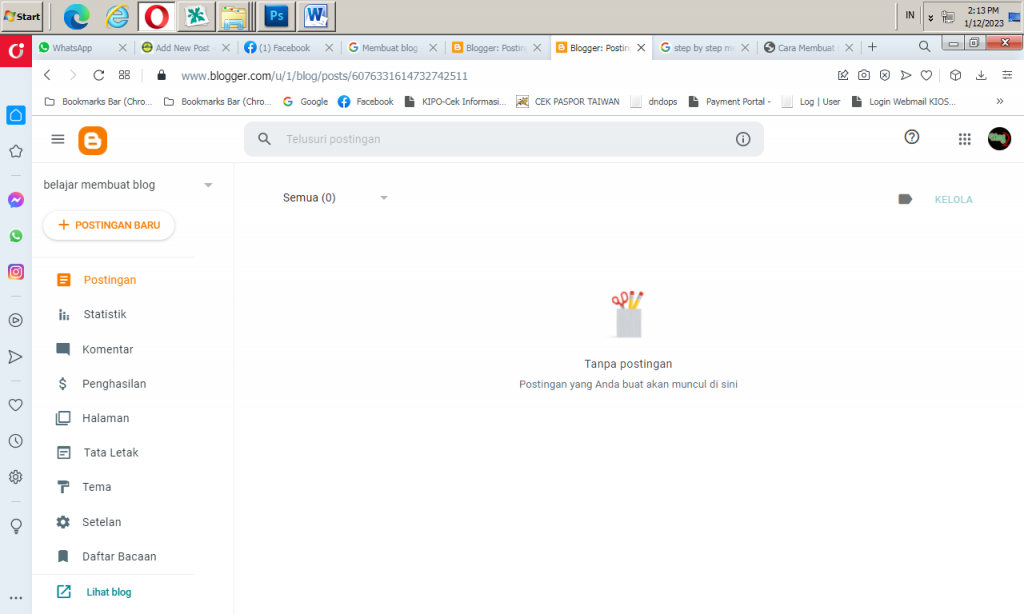The height and width of the screenshot is (614, 1024).
Task: Open WhatsApp from Opera sidebar
Action: pyautogui.click(x=16, y=236)
